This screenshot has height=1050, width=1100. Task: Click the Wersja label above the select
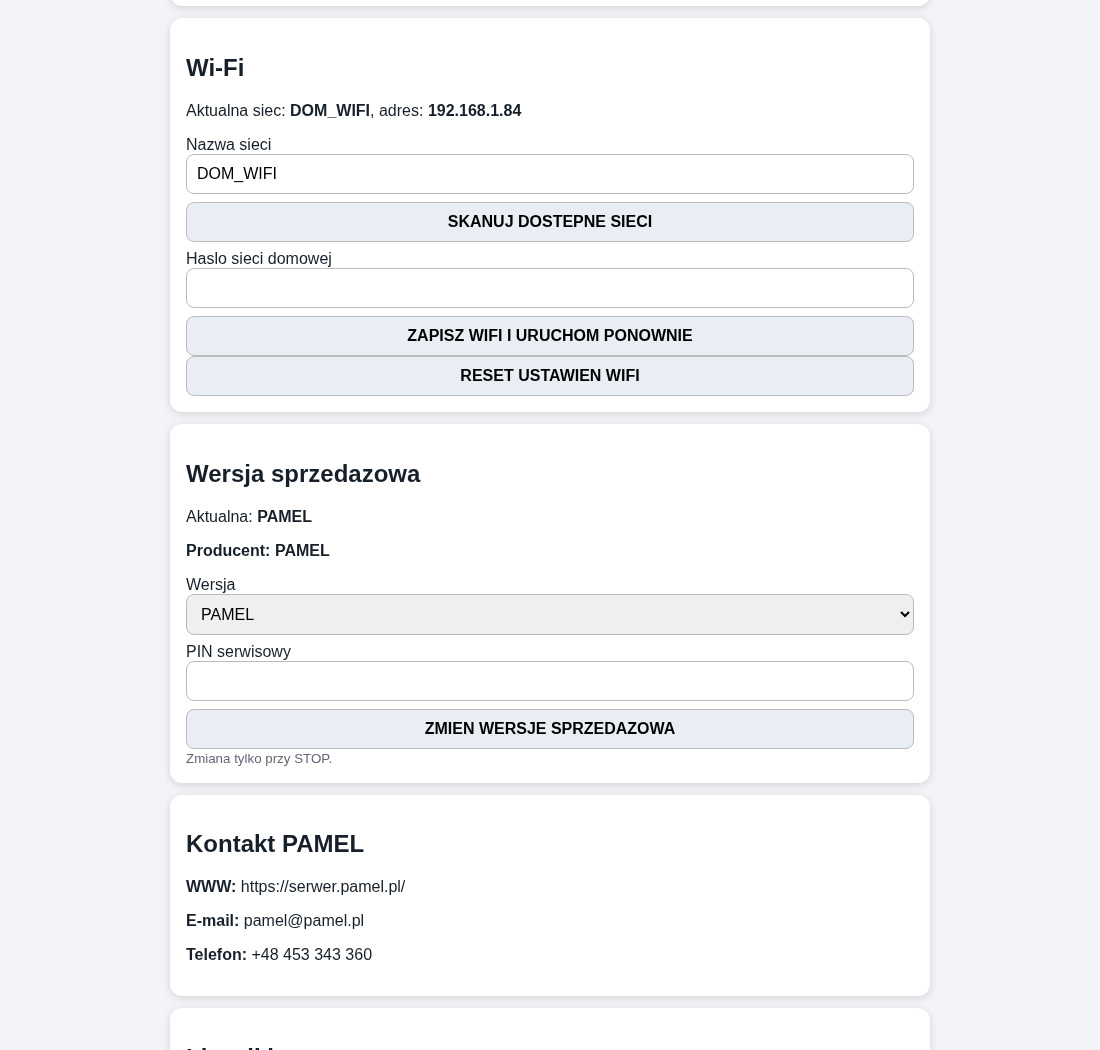point(210,584)
